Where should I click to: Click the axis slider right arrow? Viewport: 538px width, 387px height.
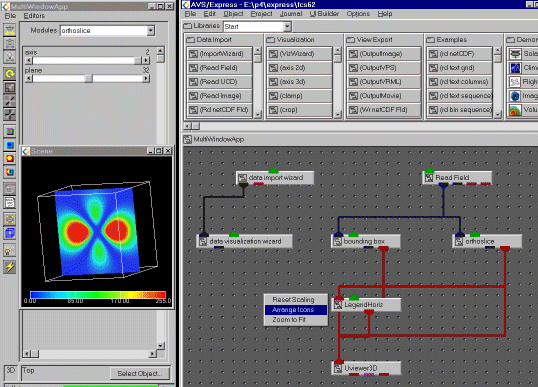146,61
